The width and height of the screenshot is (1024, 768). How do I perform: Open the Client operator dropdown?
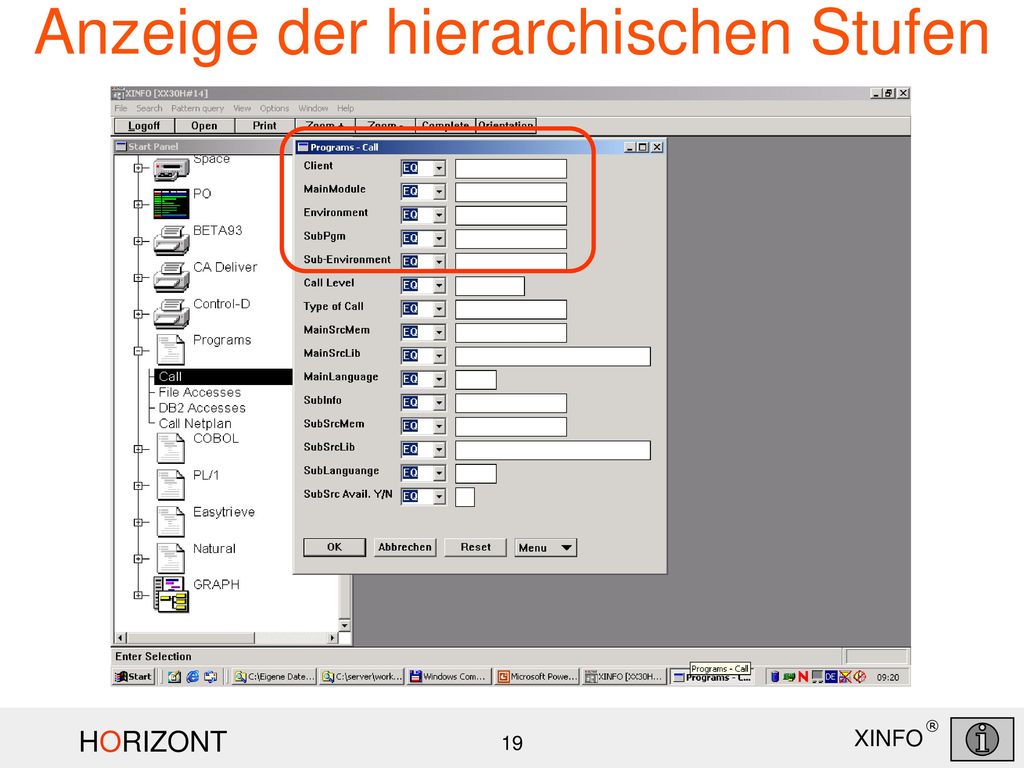(439, 168)
